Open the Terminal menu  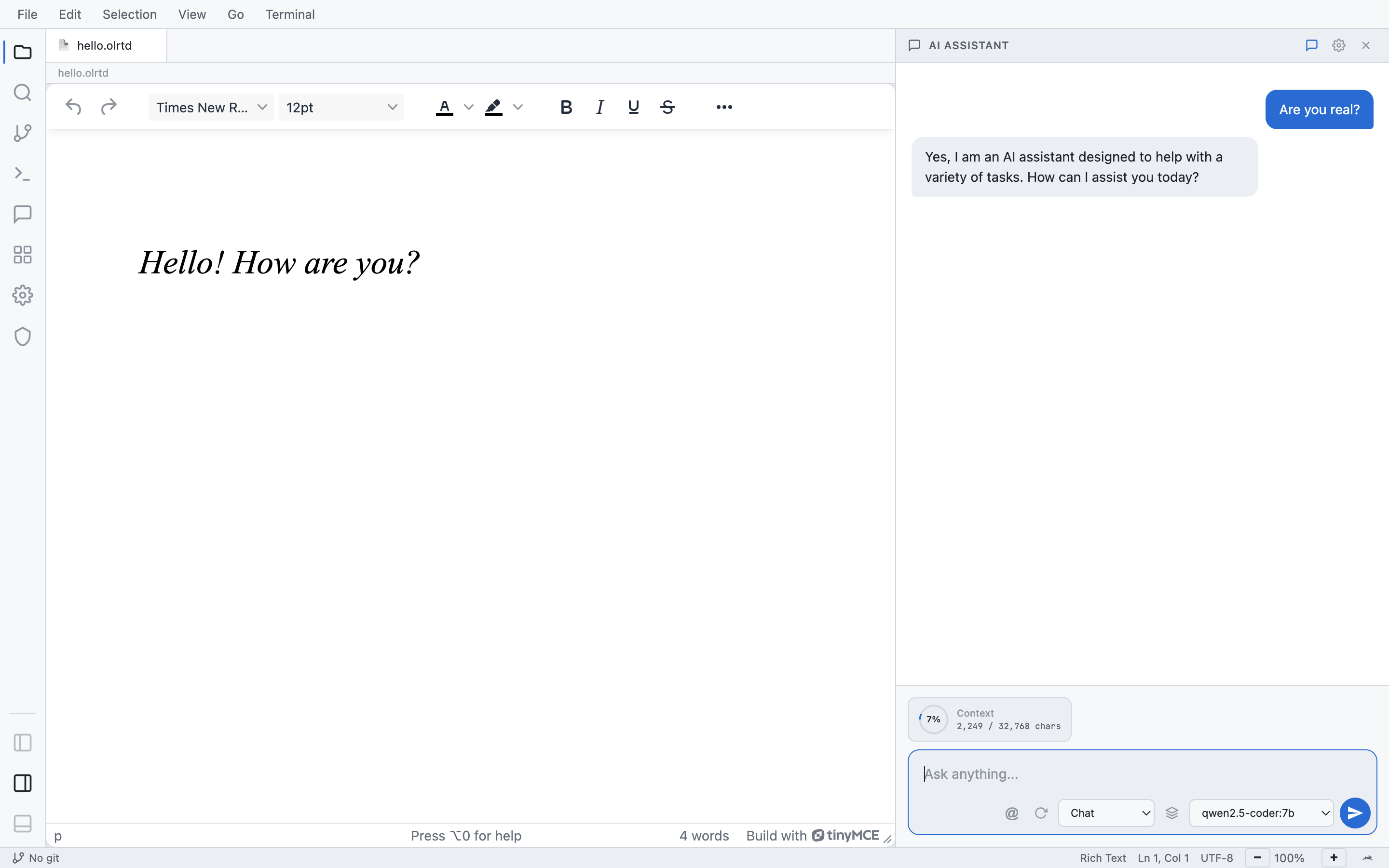(290, 14)
